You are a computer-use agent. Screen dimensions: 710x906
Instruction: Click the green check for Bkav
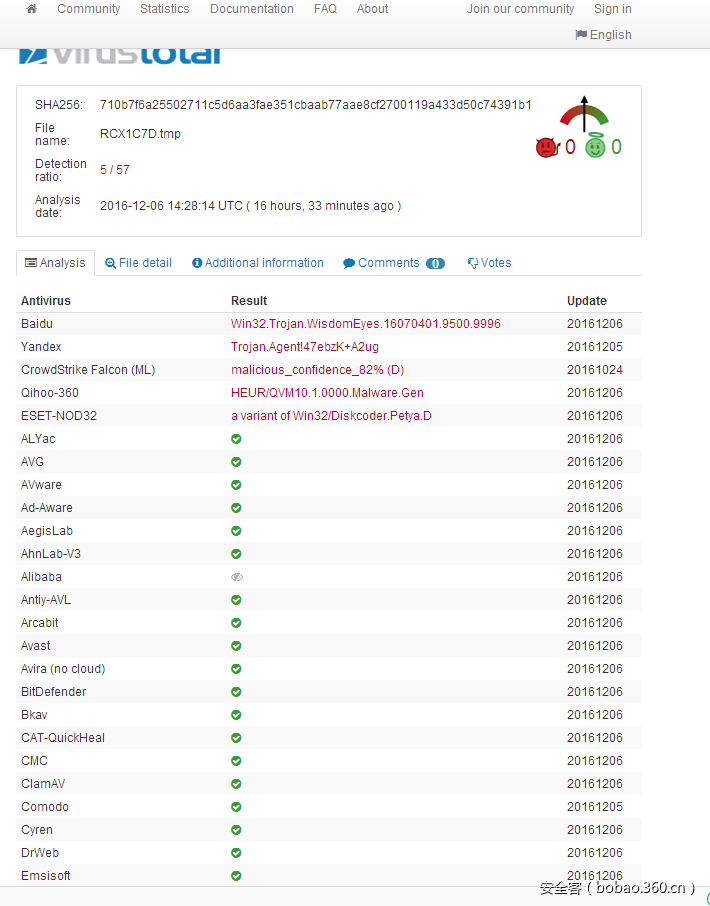click(x=236, y=715)
